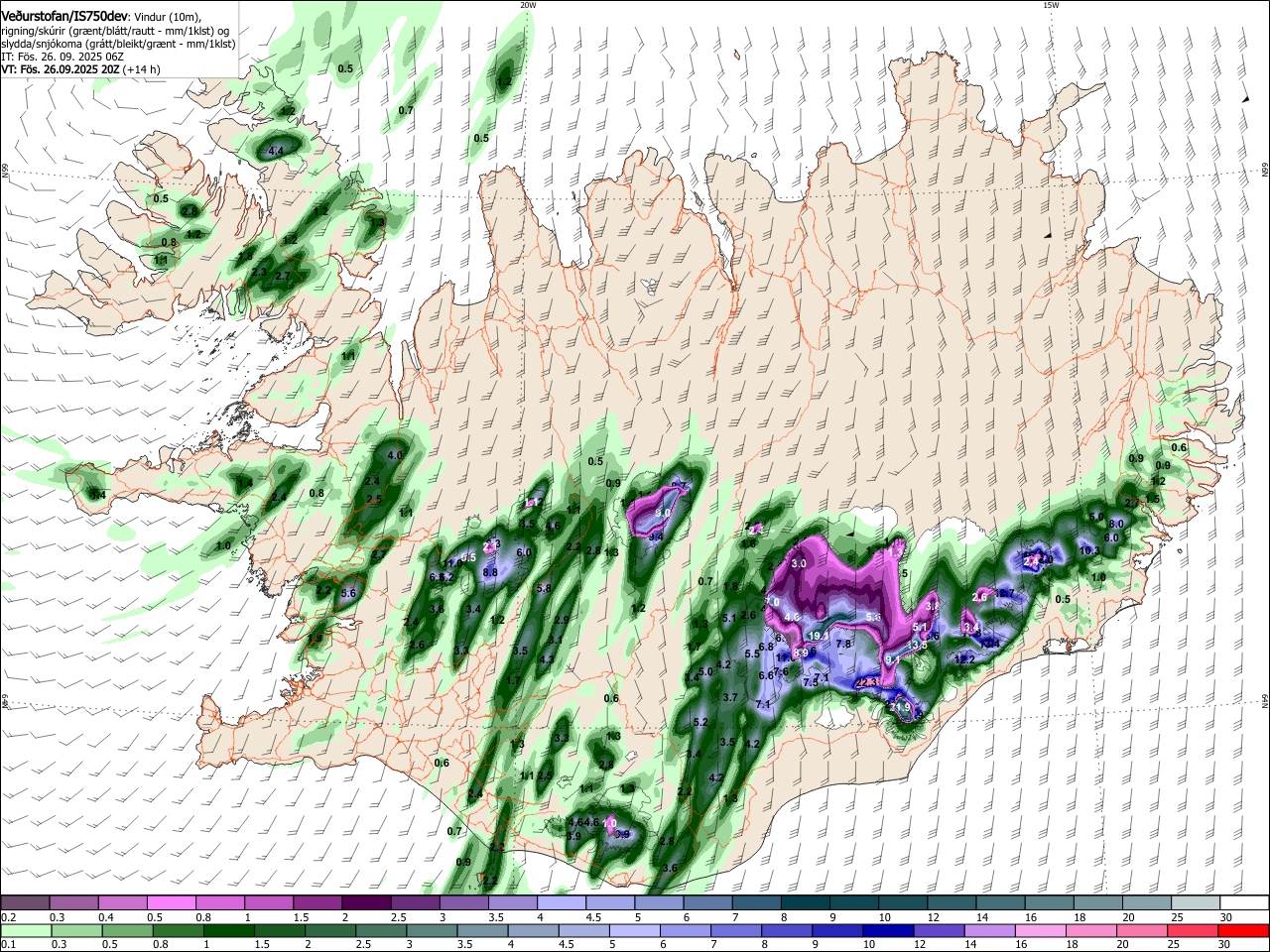Pick the red 25–30 rain legend swatch
The width and height of the screenshot is (1270, 952).
point(1193,931)
